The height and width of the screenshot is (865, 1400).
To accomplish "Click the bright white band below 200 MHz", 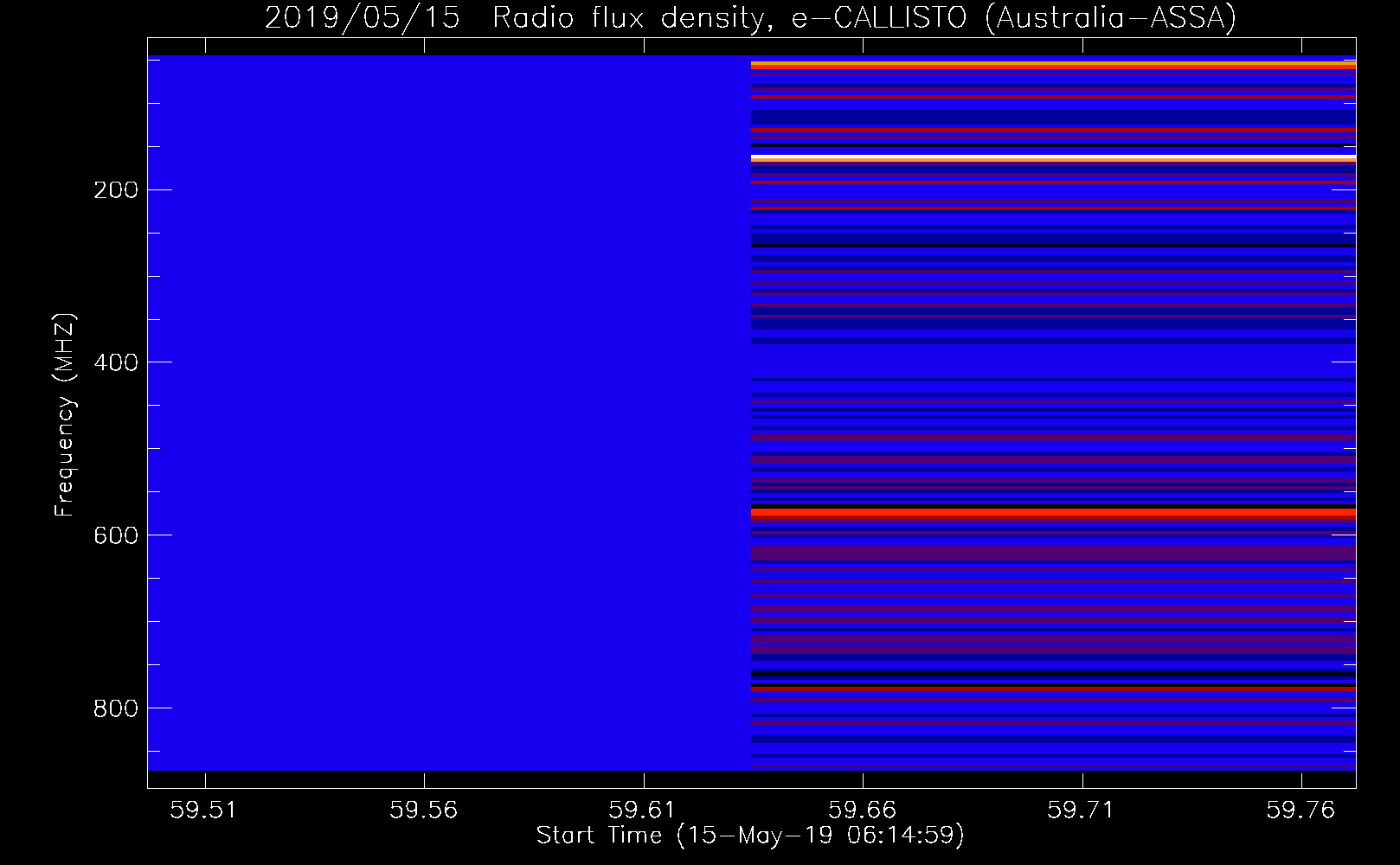I will coord(1053,157).
